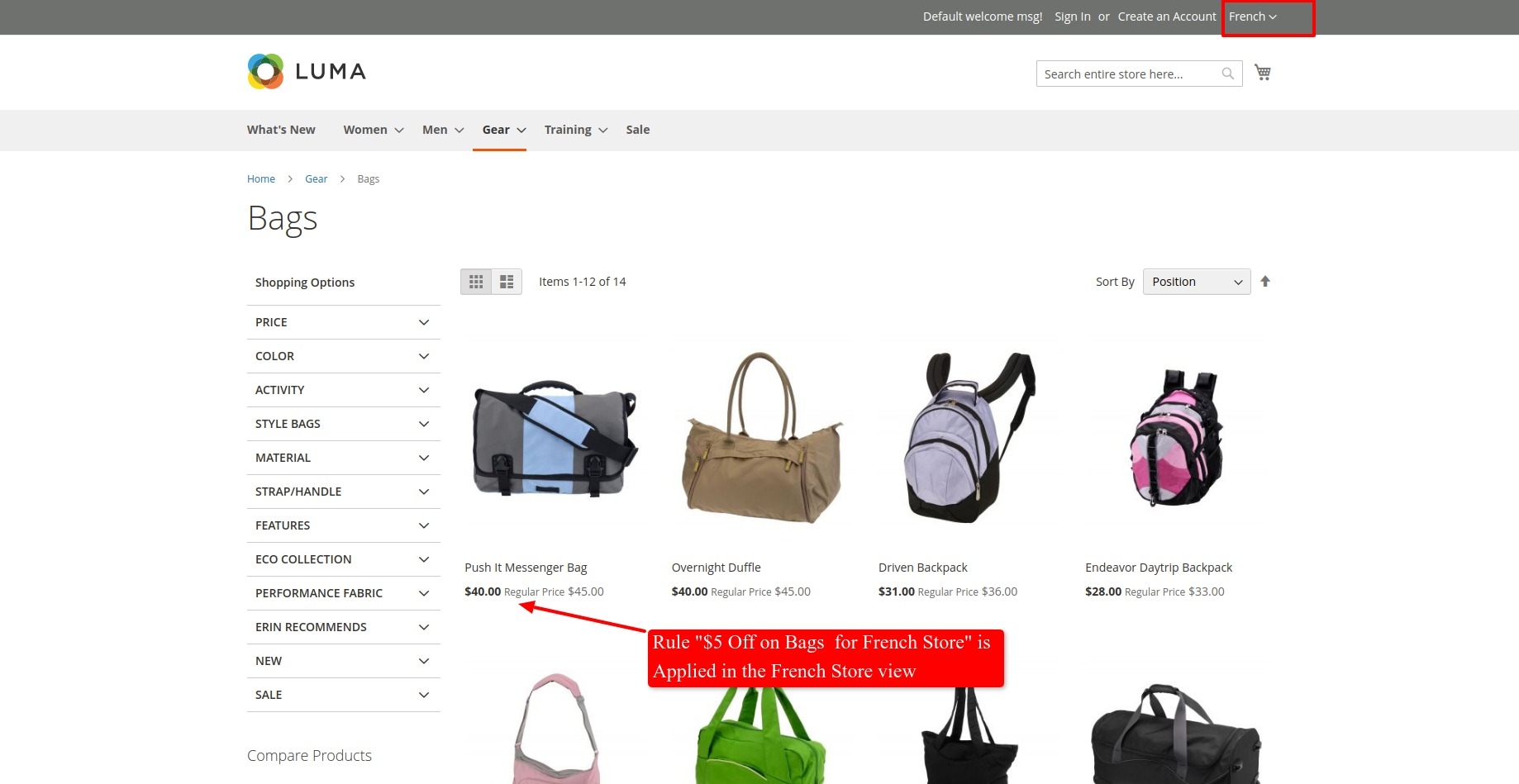The width and height of the screenshot is (1519, 784).
Task: Expand the ECO COLLECTION filter
Action: coord(344,559)
